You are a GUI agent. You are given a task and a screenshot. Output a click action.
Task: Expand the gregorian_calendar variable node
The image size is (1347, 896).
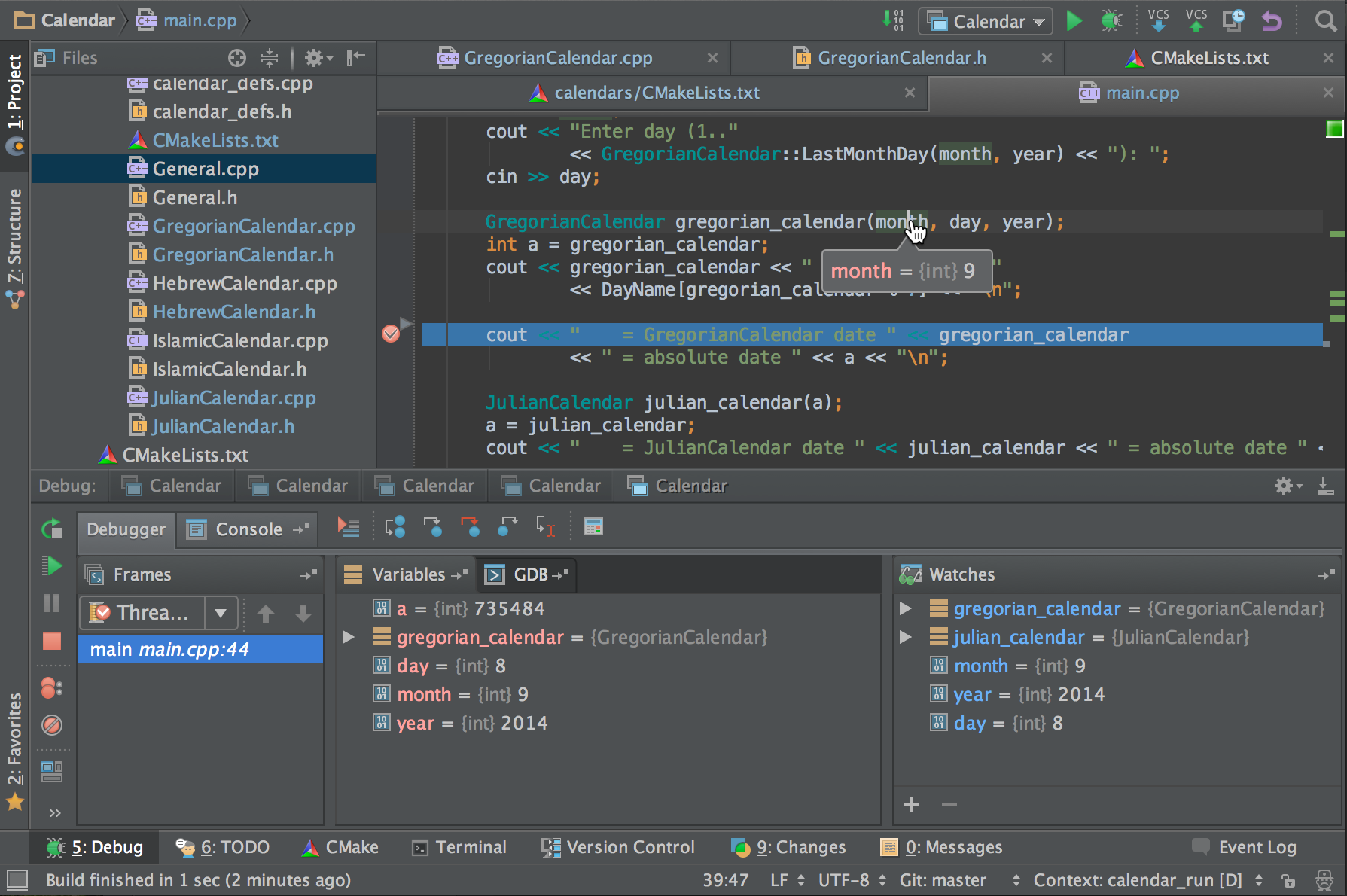(x=348, y=637)
